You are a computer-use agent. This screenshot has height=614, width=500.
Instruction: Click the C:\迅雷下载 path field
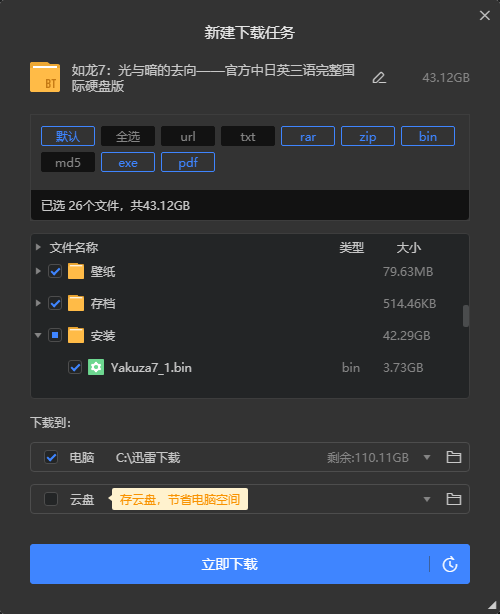(x=148, y=457)
